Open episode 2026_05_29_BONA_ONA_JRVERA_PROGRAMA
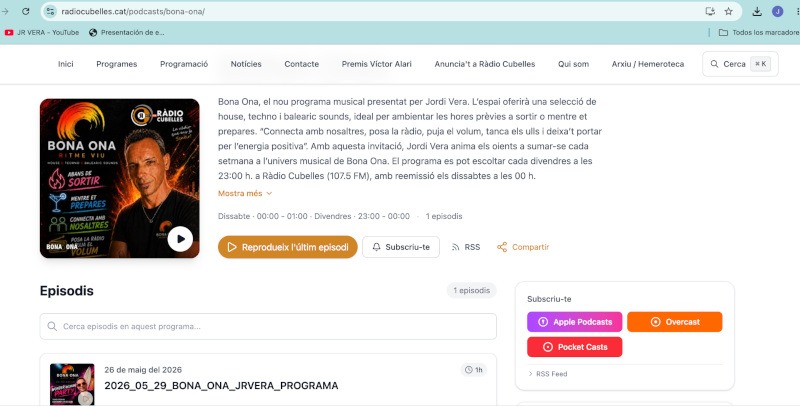 (221, 386)
